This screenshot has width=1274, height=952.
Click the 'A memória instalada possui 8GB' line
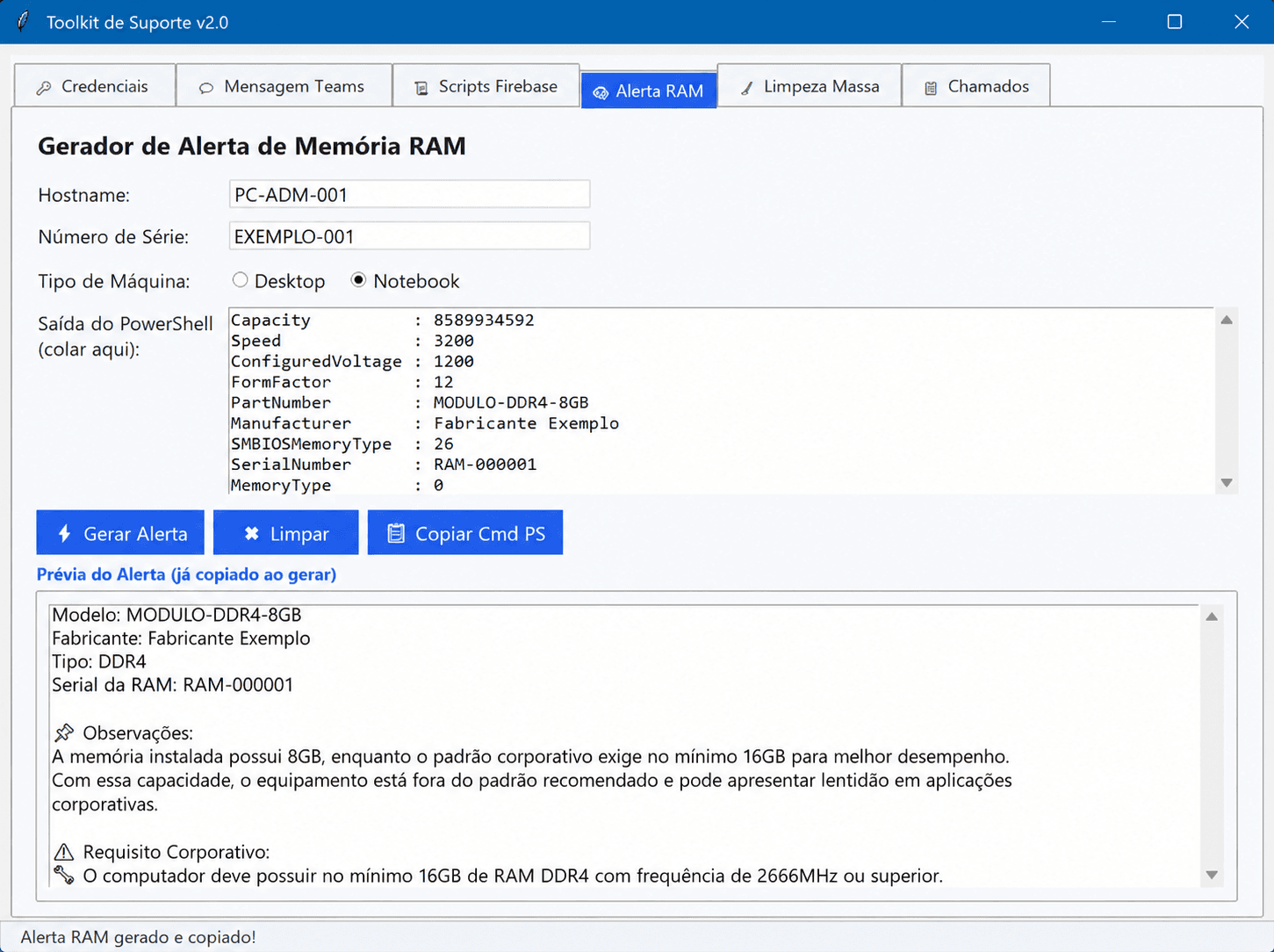pyautogui.click(x=530, y=756)
